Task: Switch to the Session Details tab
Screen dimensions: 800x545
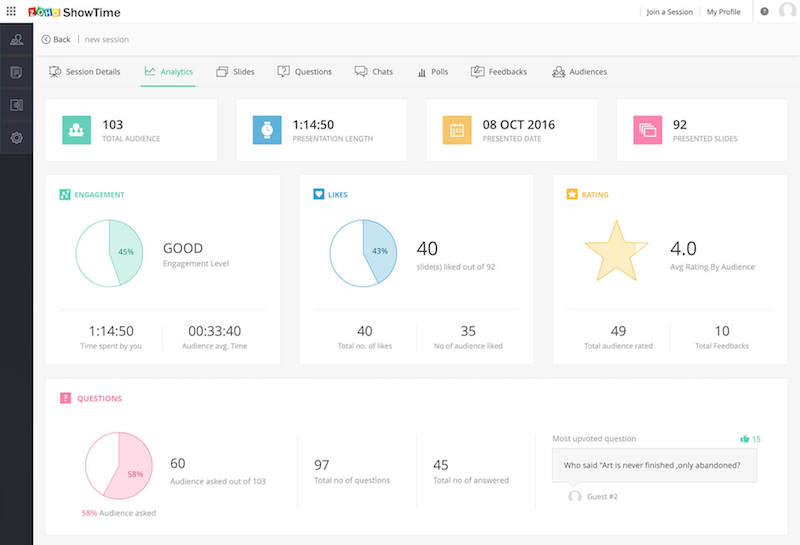Action: [85, 72]
